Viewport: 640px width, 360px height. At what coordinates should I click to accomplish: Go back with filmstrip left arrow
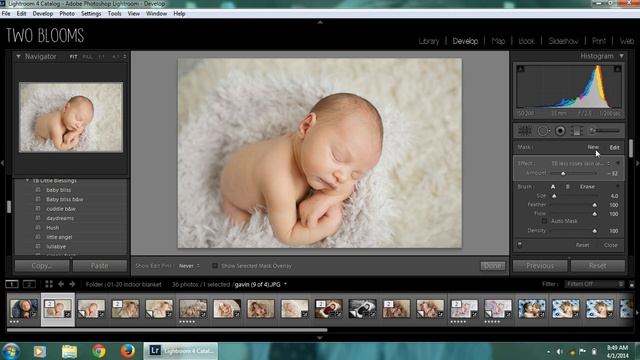coord(61,284)
